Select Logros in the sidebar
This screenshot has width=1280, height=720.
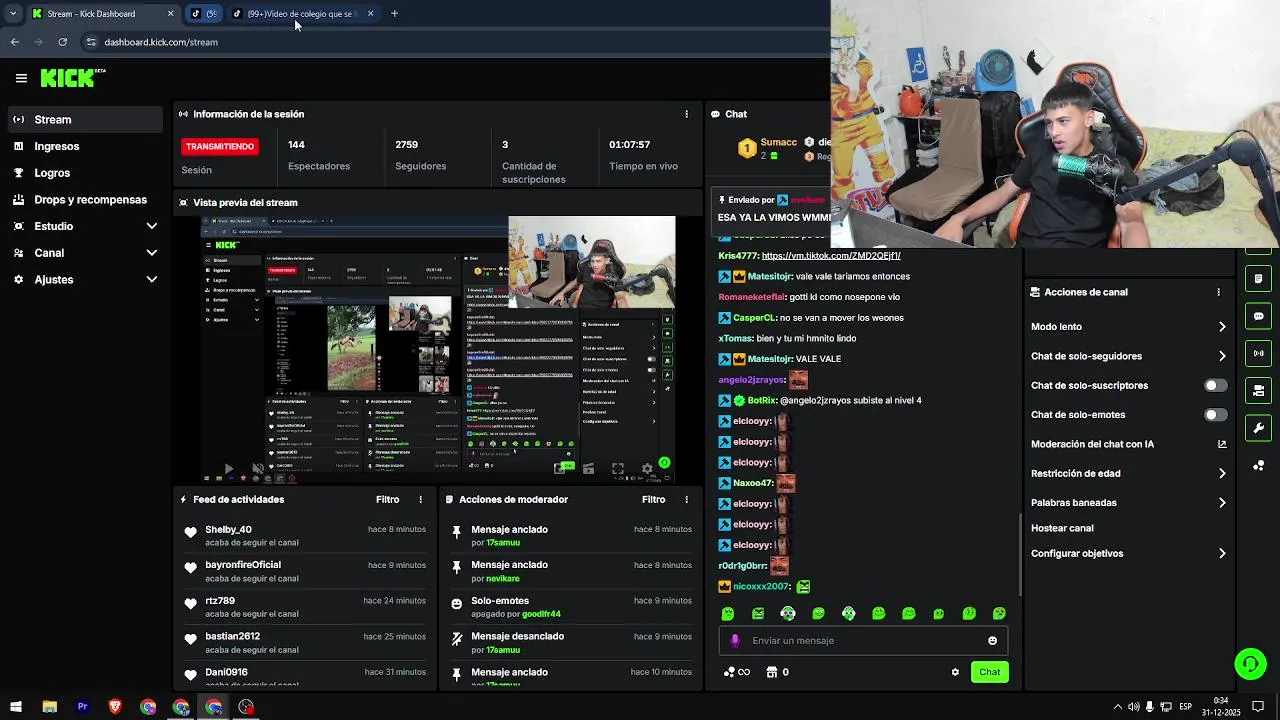pyautogui.click(x=85, y=173)
